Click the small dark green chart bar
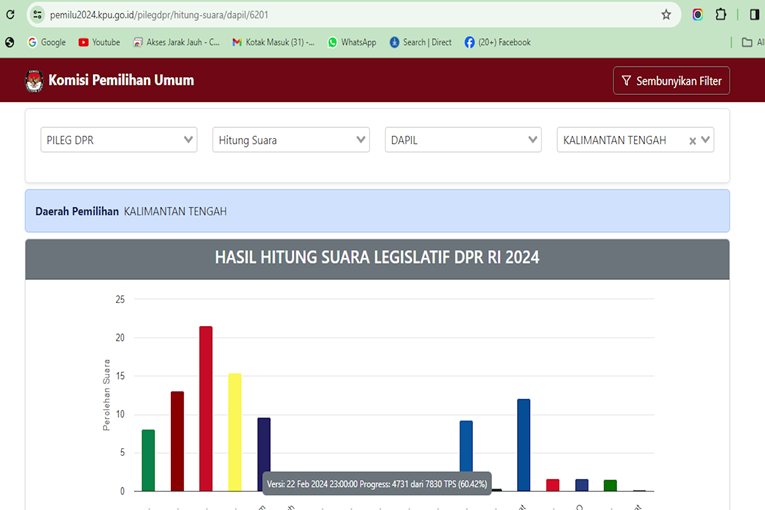The width and height of the screenshot is (765, 510). click(610, 485)
